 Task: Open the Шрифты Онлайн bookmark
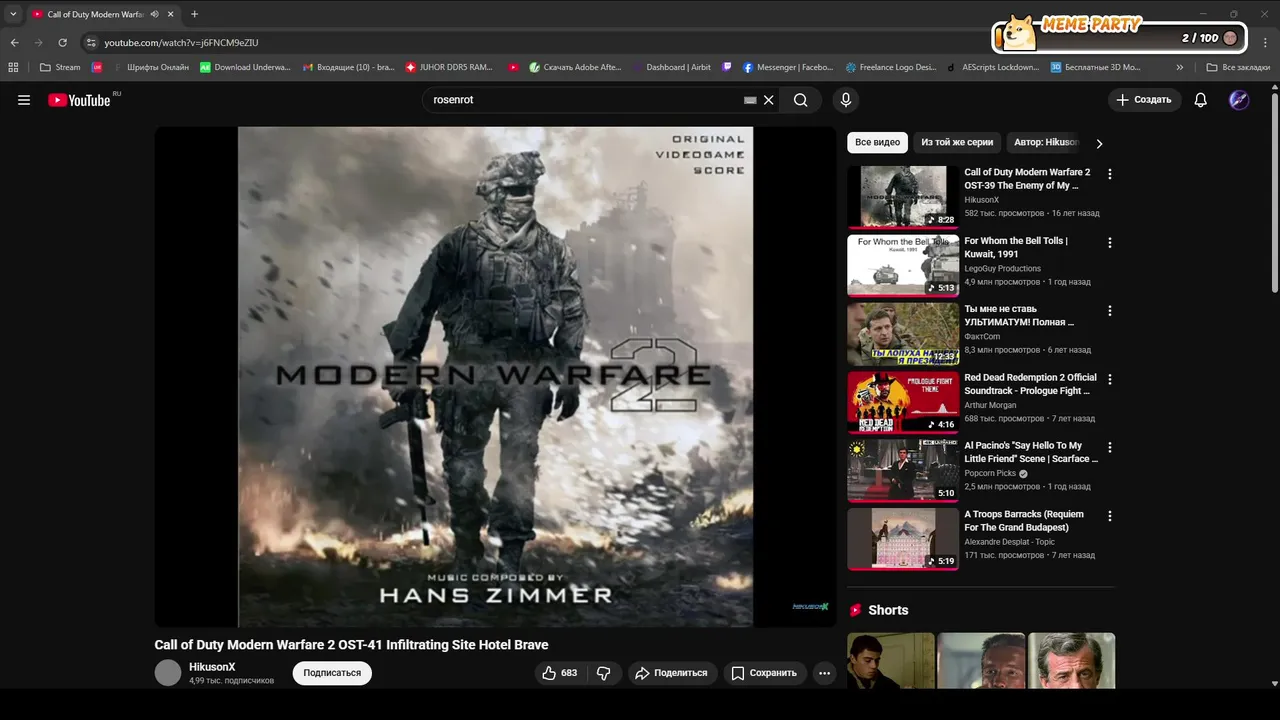tap(151, 67)
